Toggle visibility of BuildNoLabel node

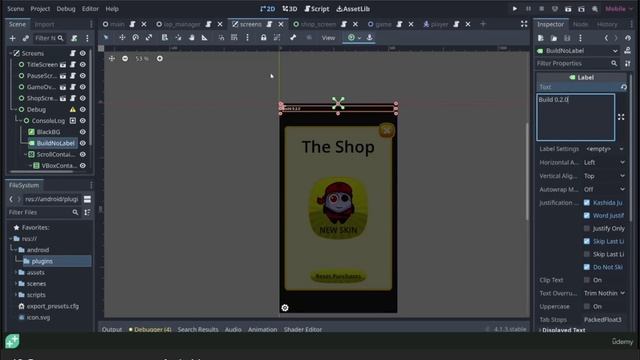tap(83, 143)
